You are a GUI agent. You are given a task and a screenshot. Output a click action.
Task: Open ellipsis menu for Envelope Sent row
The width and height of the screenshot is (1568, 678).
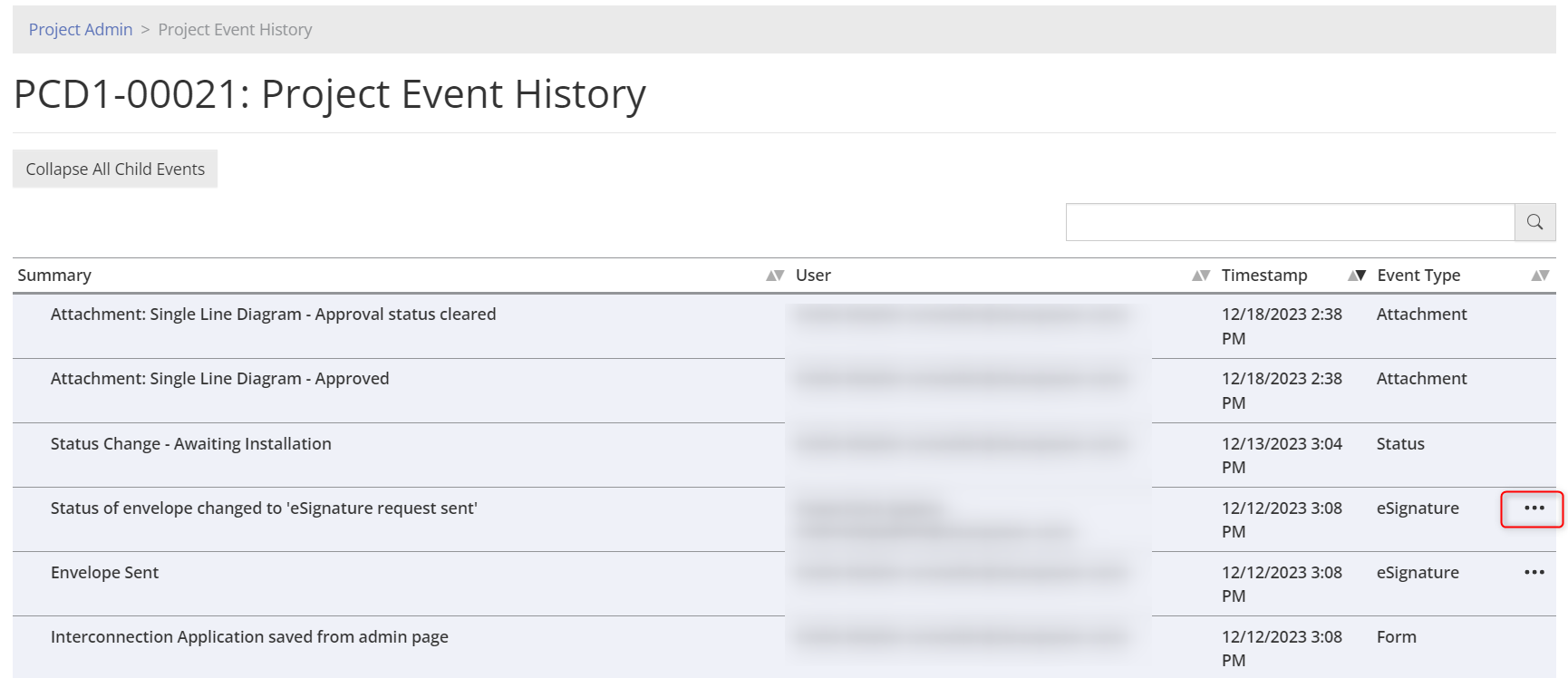1534,573
